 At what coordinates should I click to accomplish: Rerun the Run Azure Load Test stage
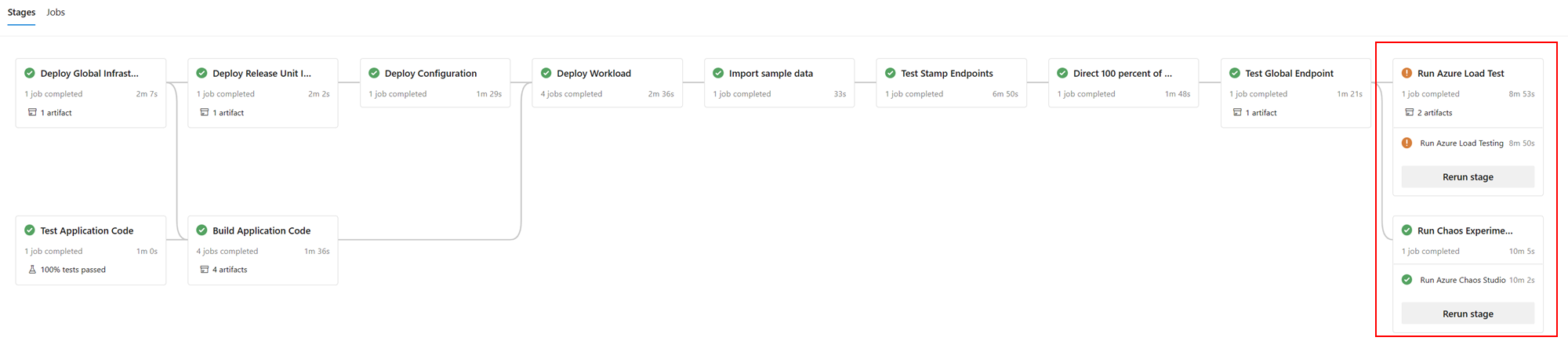click(1468, 177)
